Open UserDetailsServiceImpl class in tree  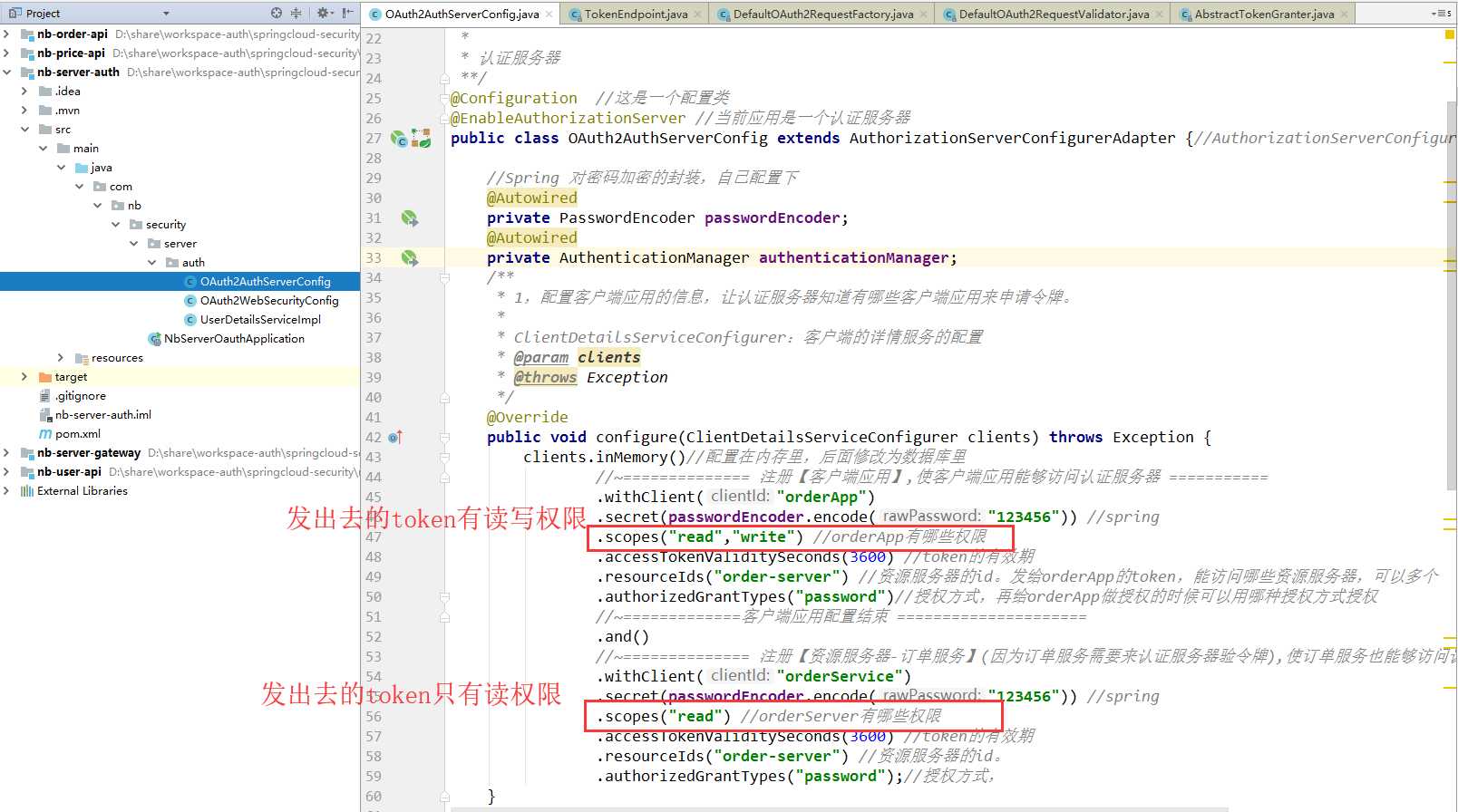click(x=260, y=319)
